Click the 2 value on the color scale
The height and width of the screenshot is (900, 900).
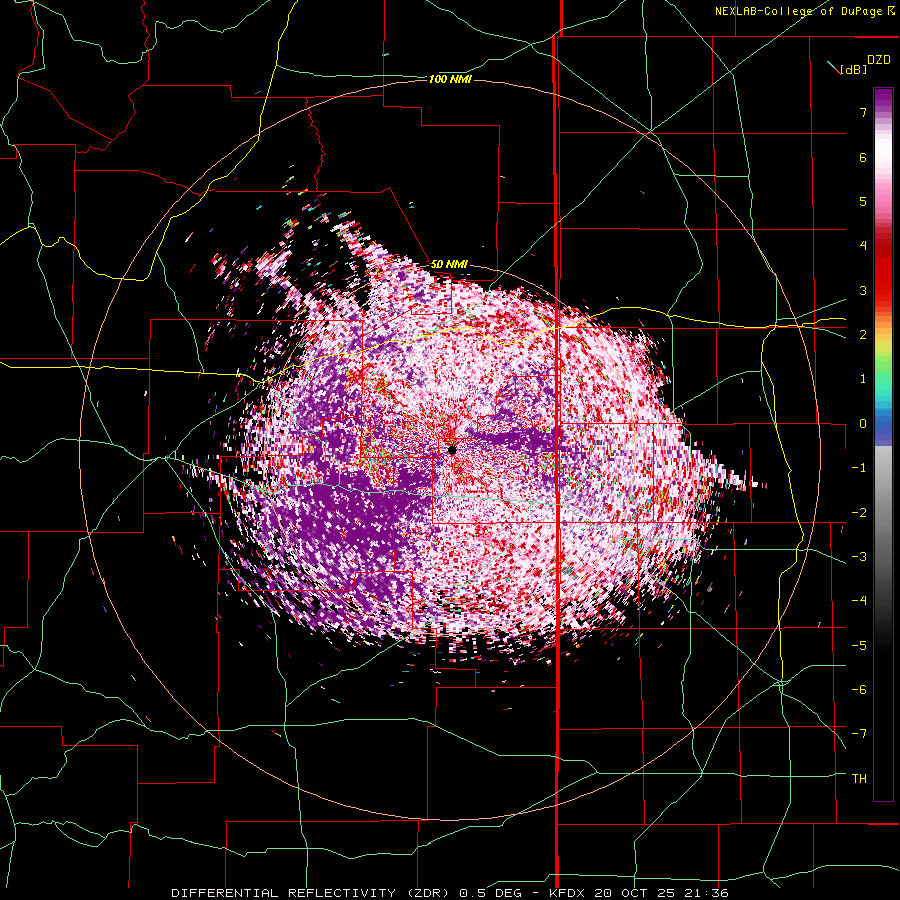pos(863,335)
